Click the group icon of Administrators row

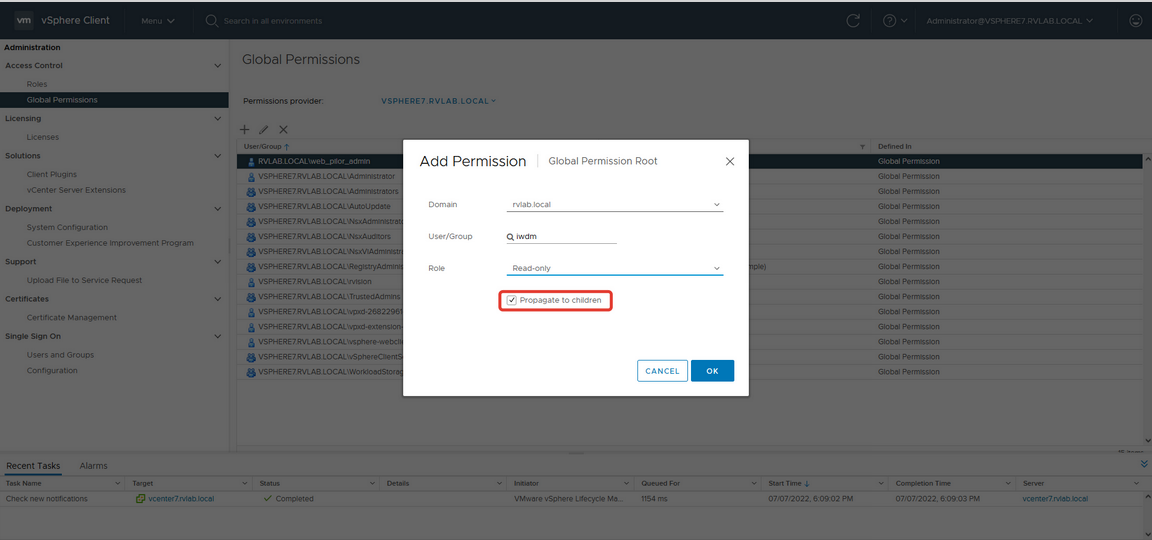[x=251, y=191]
